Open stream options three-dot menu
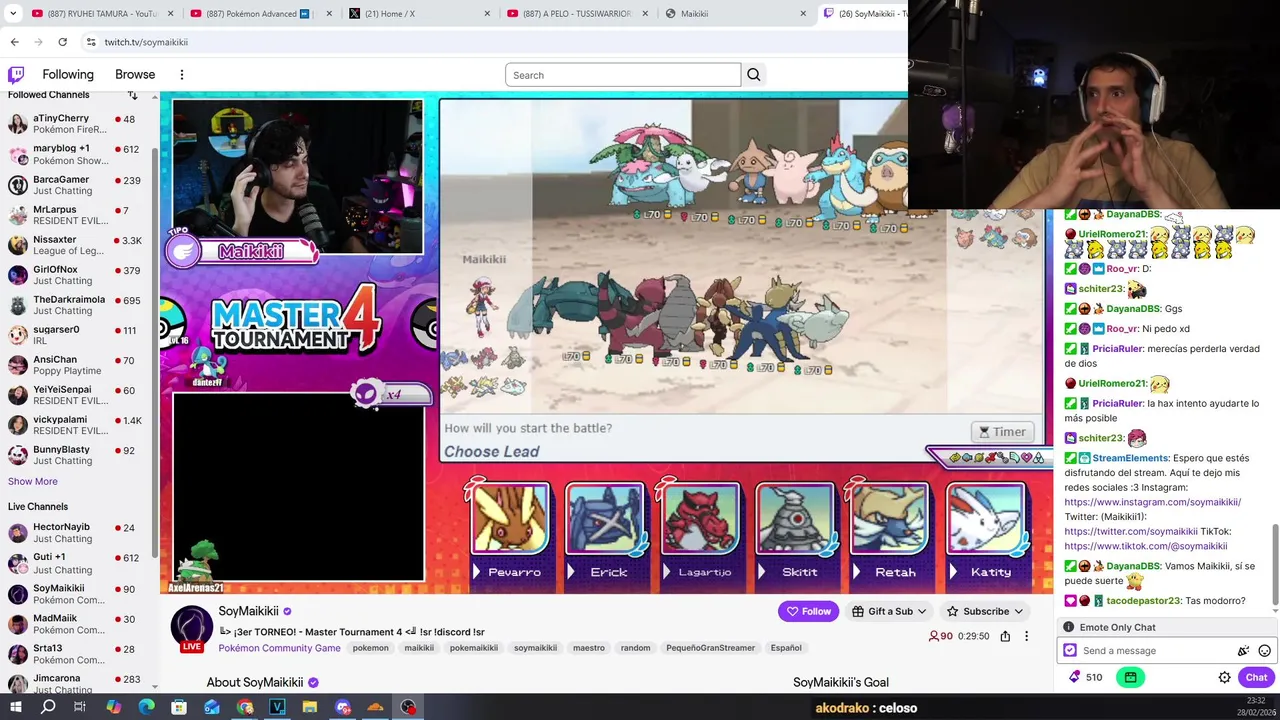Image resolution: width=1280 pixels, height=720 pixels. coord(1026,636)
